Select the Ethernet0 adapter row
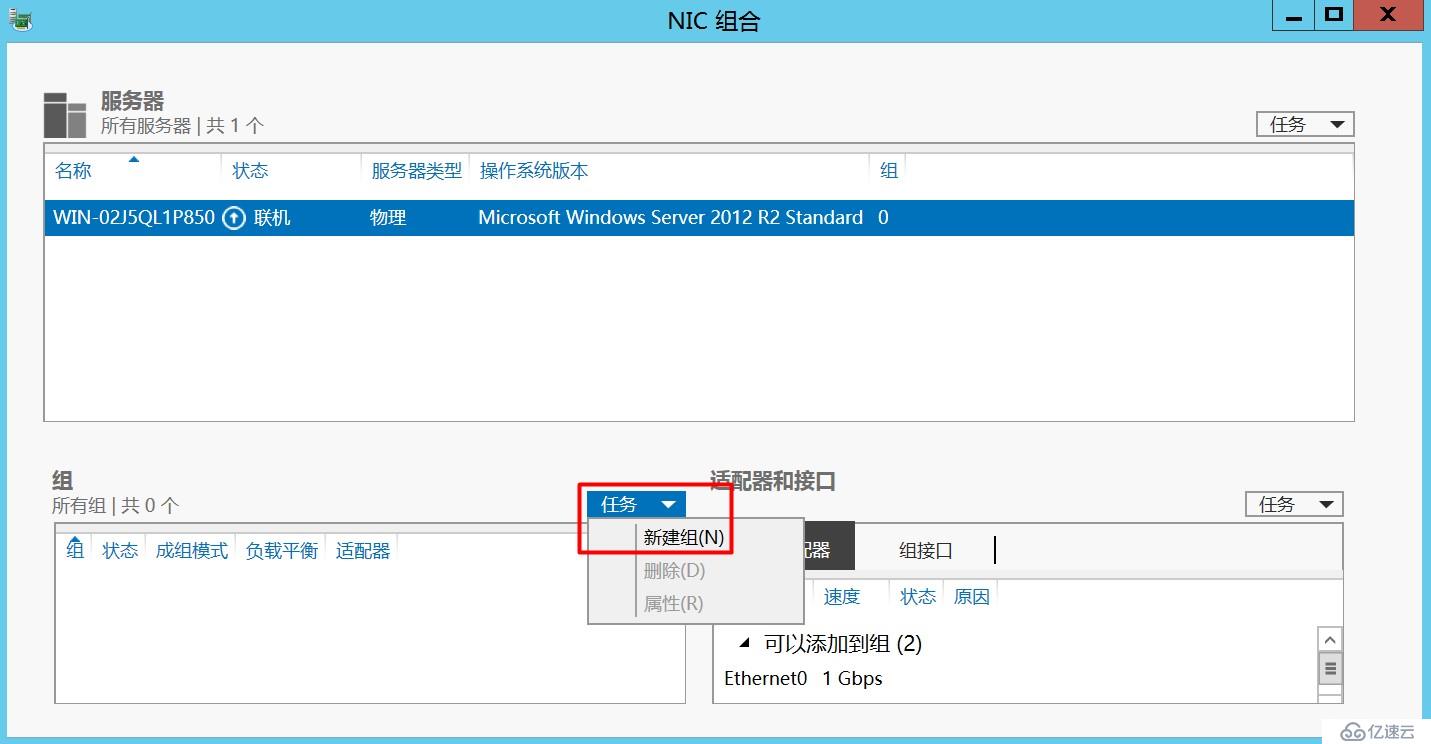1431x744 pixels. pyautogui.click(x=1015, y=678)
